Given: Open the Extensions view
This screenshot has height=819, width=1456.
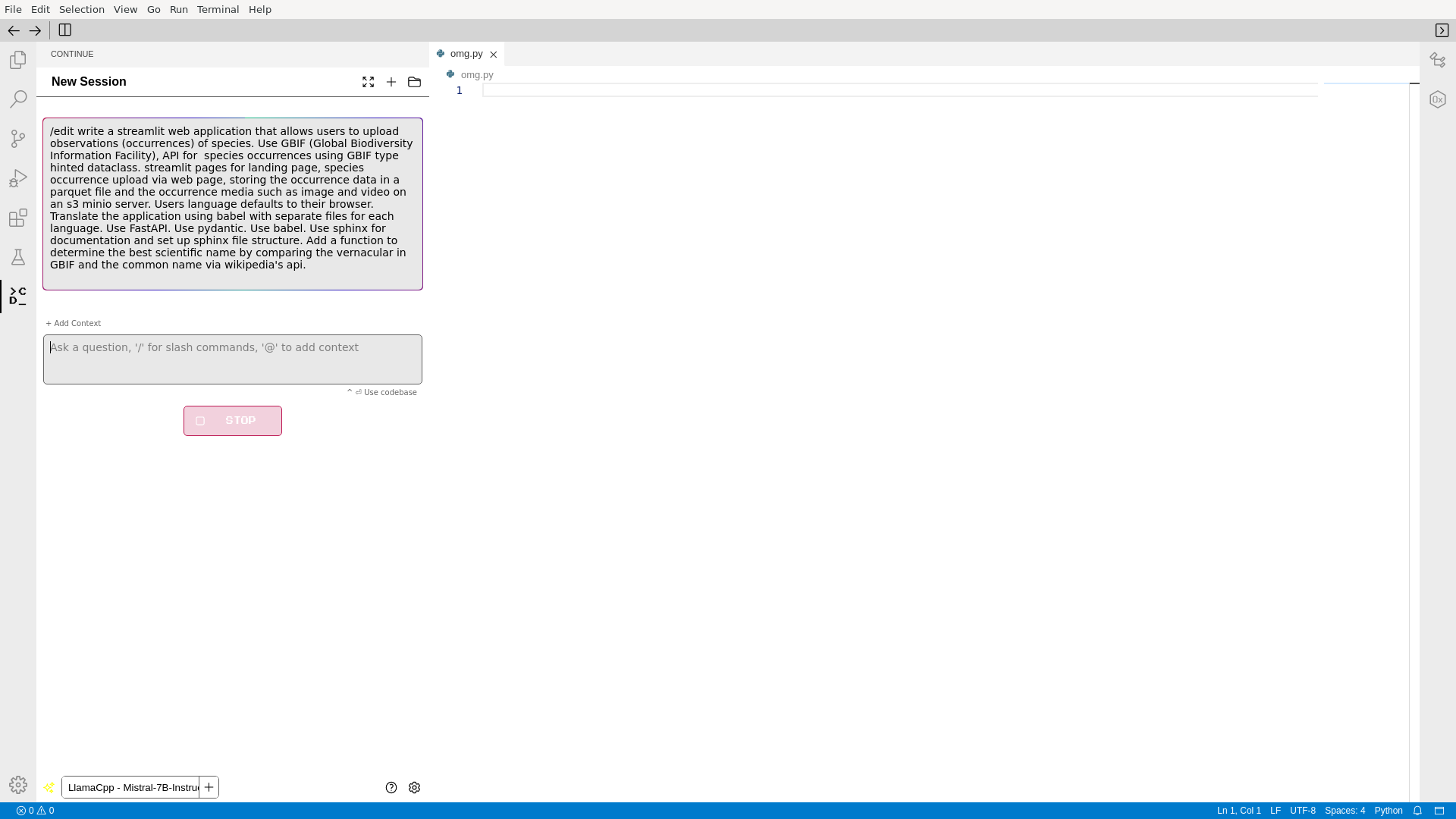Looking at the screenshot, I should pos(18,218).
